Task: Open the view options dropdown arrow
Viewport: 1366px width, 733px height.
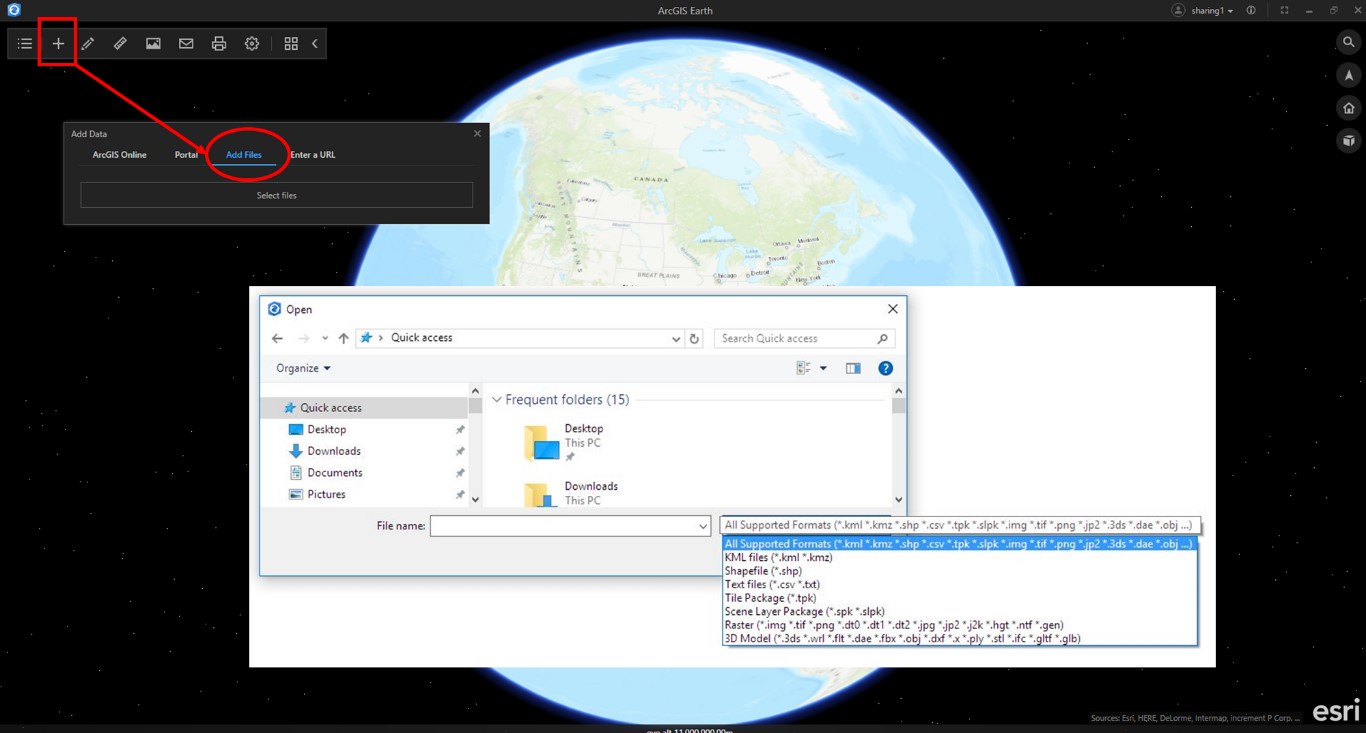Action: pyautogui.click(x=823, y=368)
